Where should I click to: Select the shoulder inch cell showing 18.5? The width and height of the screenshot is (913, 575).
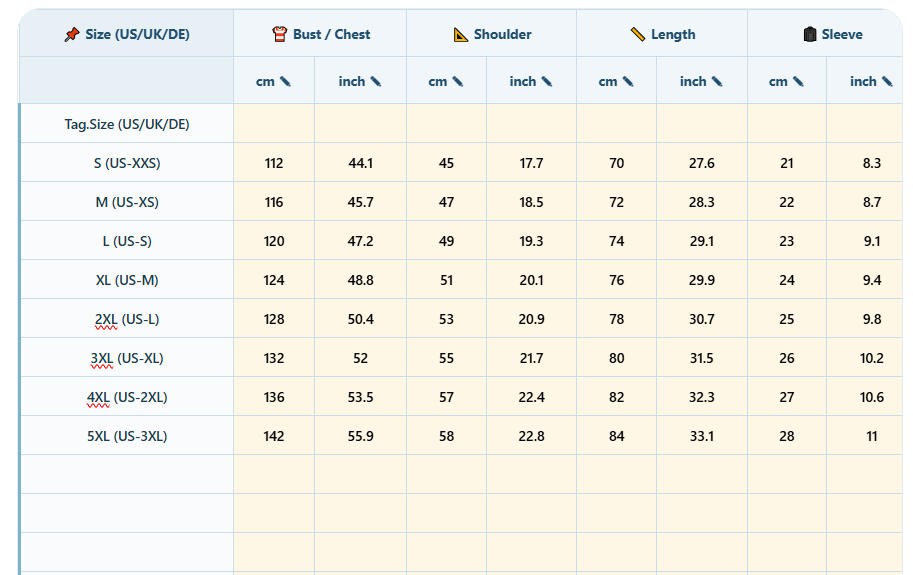click(531, 202)
